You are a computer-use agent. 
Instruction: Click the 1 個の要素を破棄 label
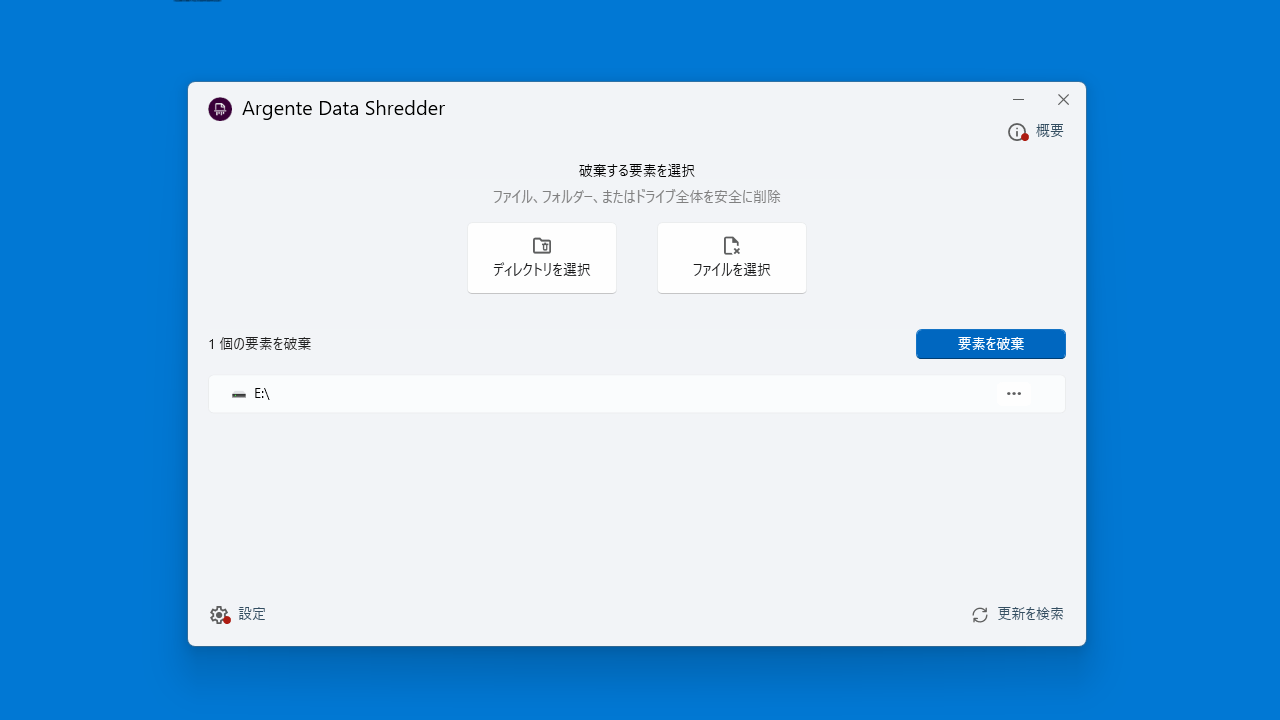click(260, 344)
